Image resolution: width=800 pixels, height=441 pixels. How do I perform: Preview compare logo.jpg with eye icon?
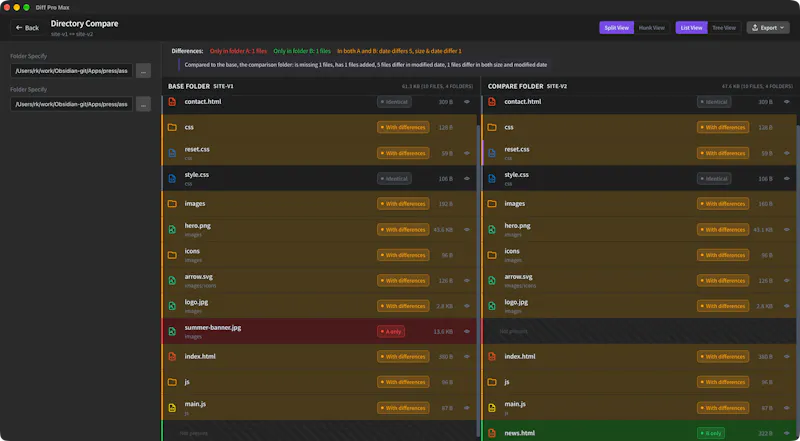pos(787,306)
